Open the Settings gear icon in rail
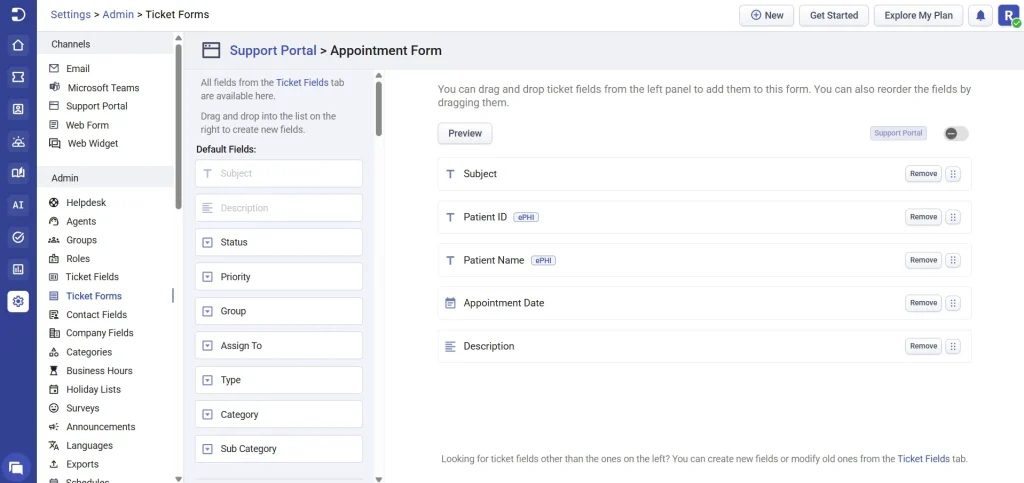The image size is (1024, 483). point(18,301)
